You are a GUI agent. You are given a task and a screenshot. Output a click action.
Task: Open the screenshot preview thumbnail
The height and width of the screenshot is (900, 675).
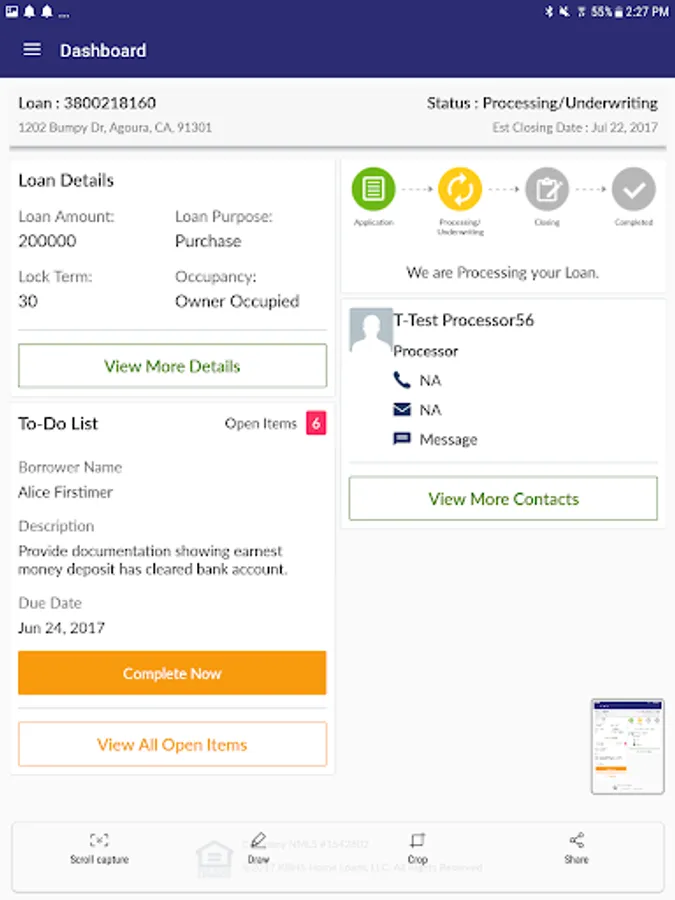[627, 746]
